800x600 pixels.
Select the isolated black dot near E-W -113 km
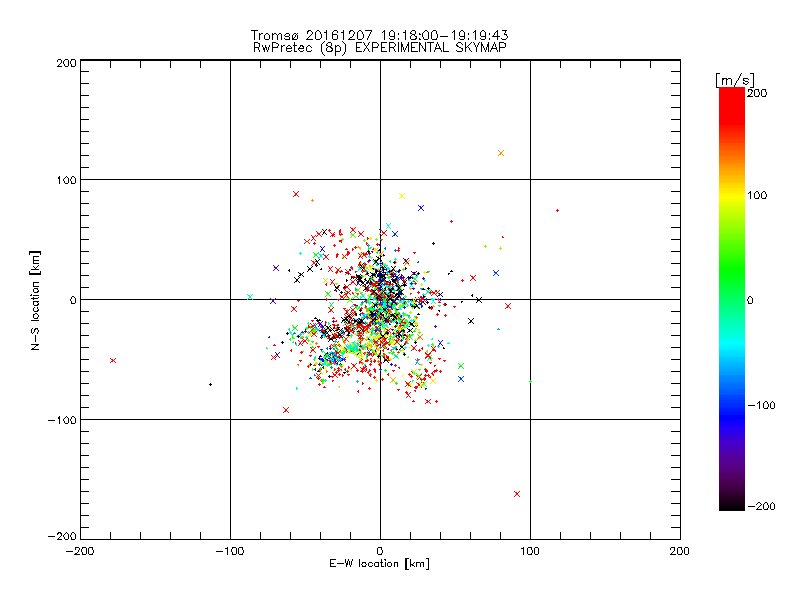point(210,384)
